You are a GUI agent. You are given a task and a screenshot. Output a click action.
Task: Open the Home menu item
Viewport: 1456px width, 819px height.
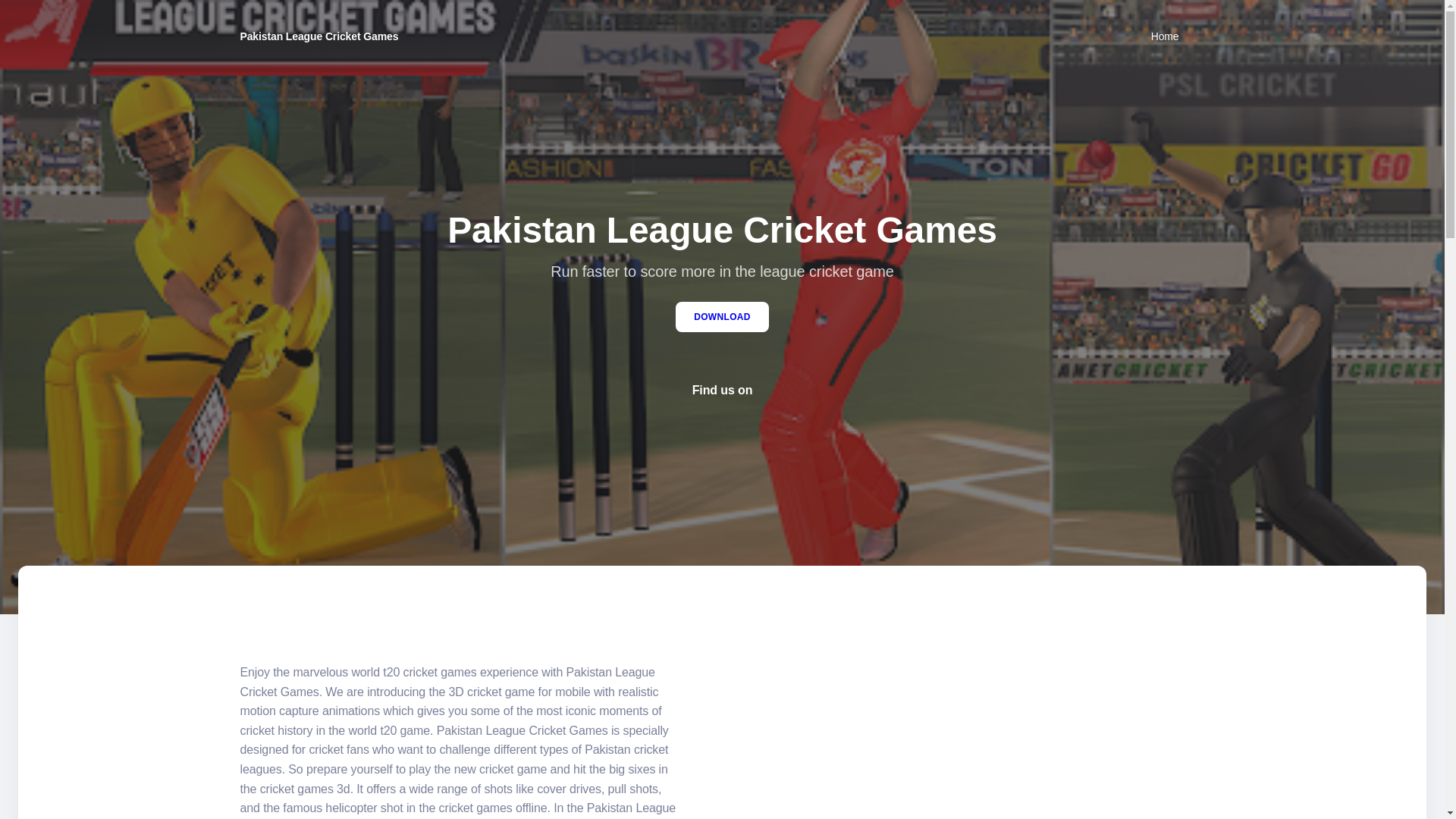(1164, 36)
